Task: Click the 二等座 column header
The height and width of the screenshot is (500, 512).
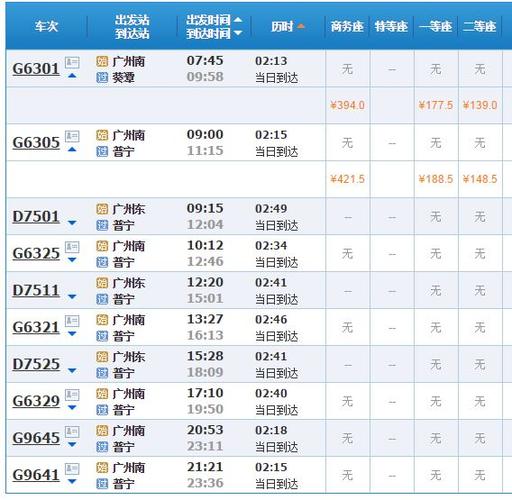Action: [479, 26]
